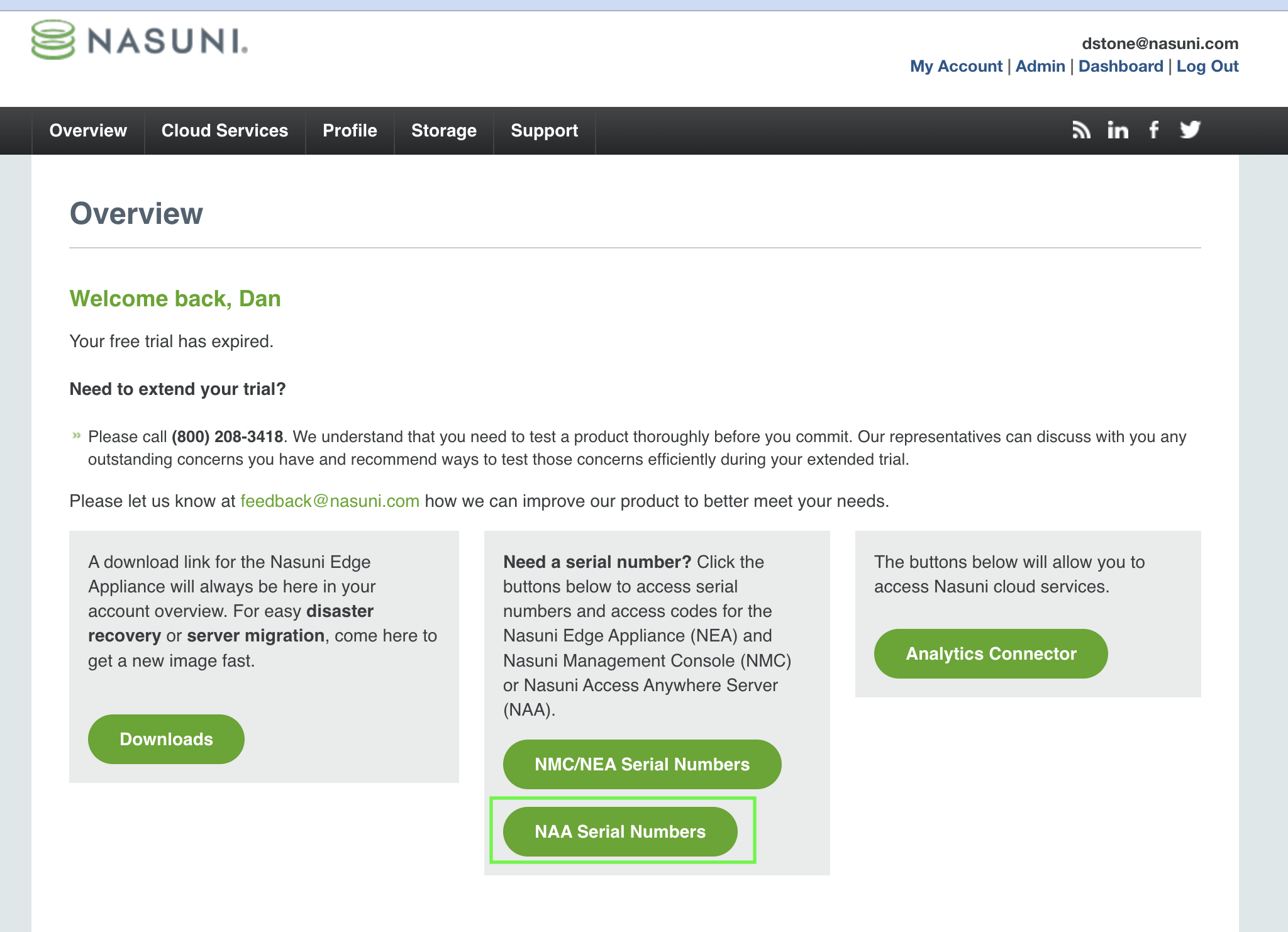1288x932 pixels.
Task: Click the My Account link
Action: (x=956, y=66)
